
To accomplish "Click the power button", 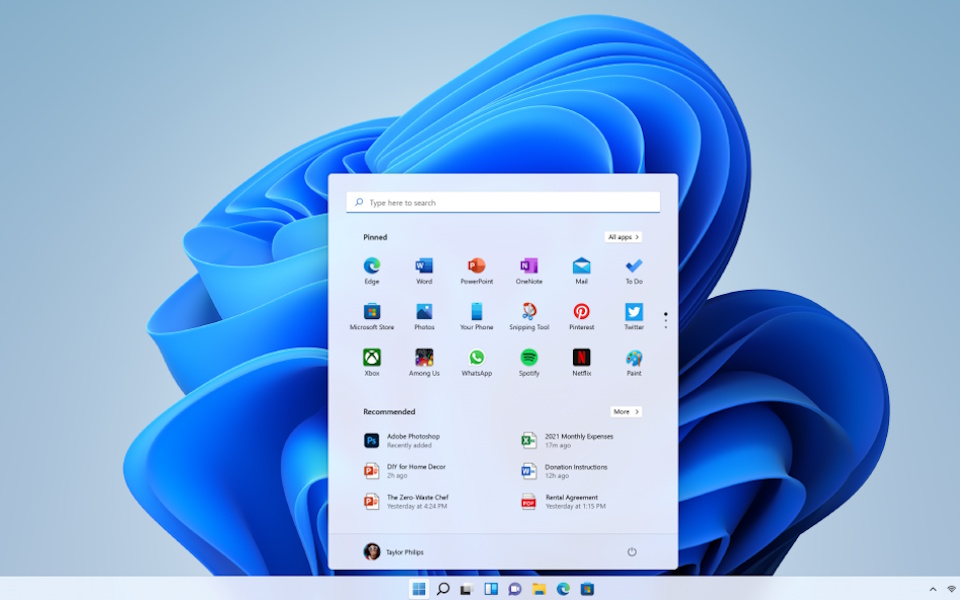I will point(632,552).
